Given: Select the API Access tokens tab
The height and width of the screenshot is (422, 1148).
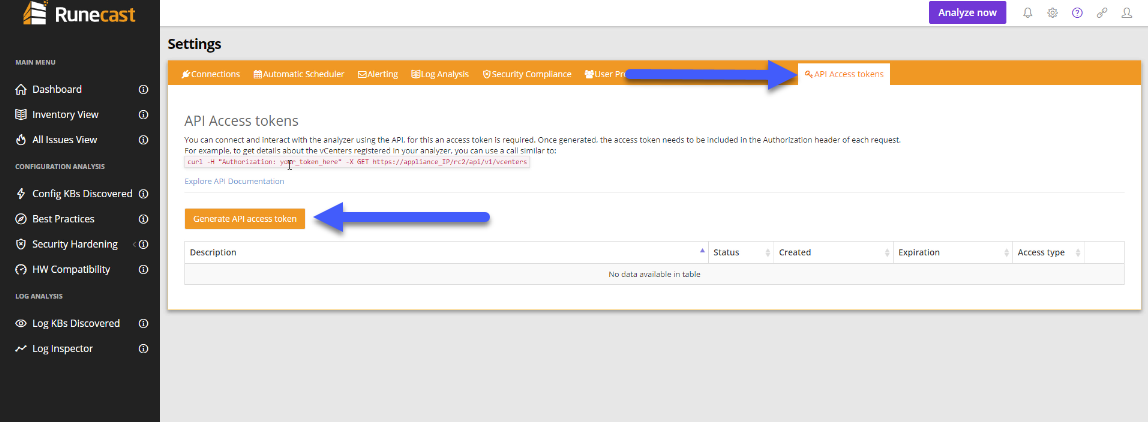Looking at the screenshot, I should click(x=843, y=74).
